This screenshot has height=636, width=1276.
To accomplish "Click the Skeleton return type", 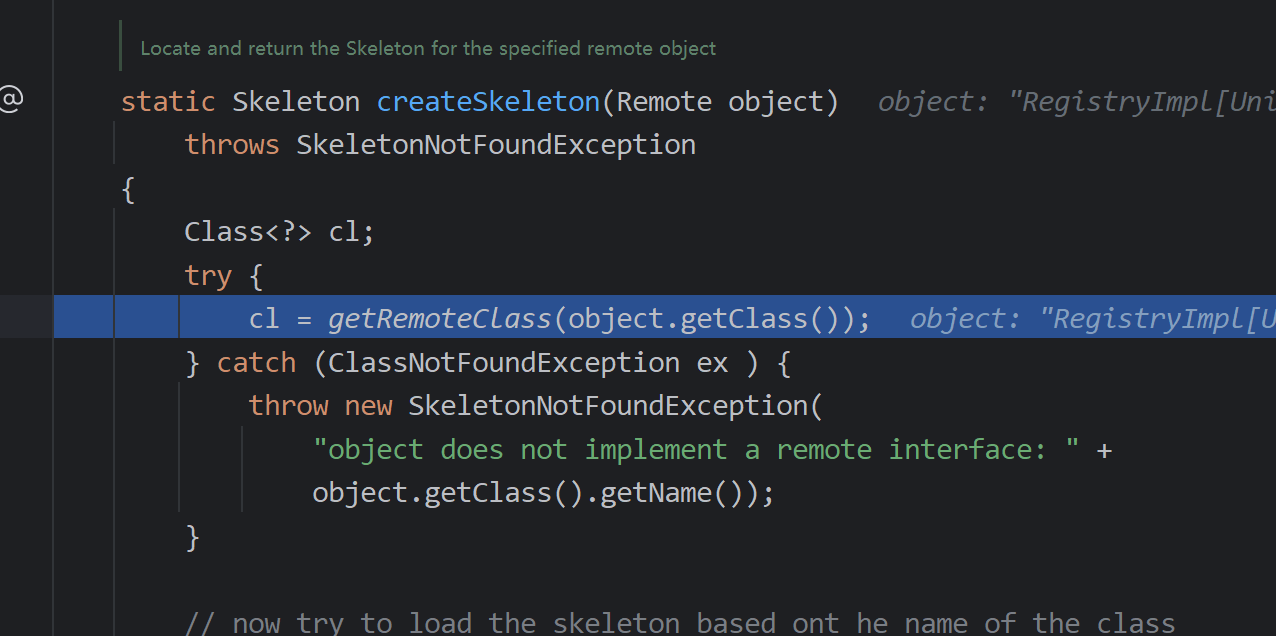I will click(x=295, y=102).
